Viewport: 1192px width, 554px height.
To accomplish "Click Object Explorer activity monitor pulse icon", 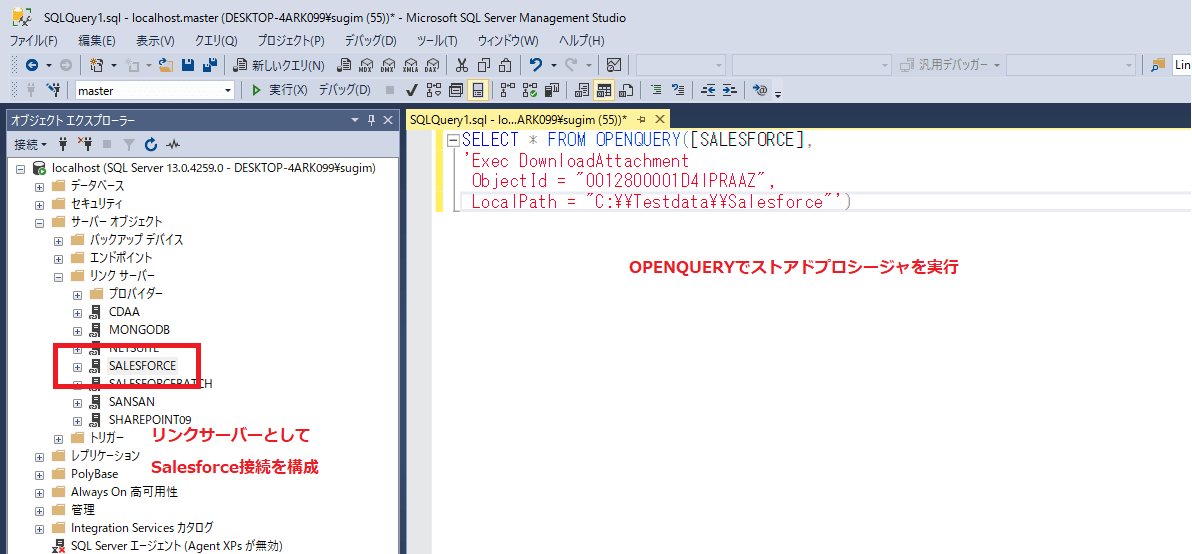I will (173, 144).
